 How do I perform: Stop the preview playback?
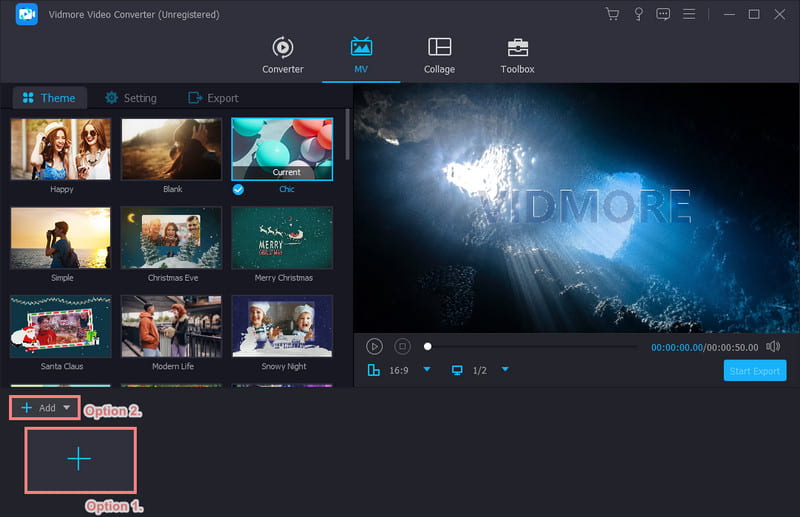tap(403, 347)
